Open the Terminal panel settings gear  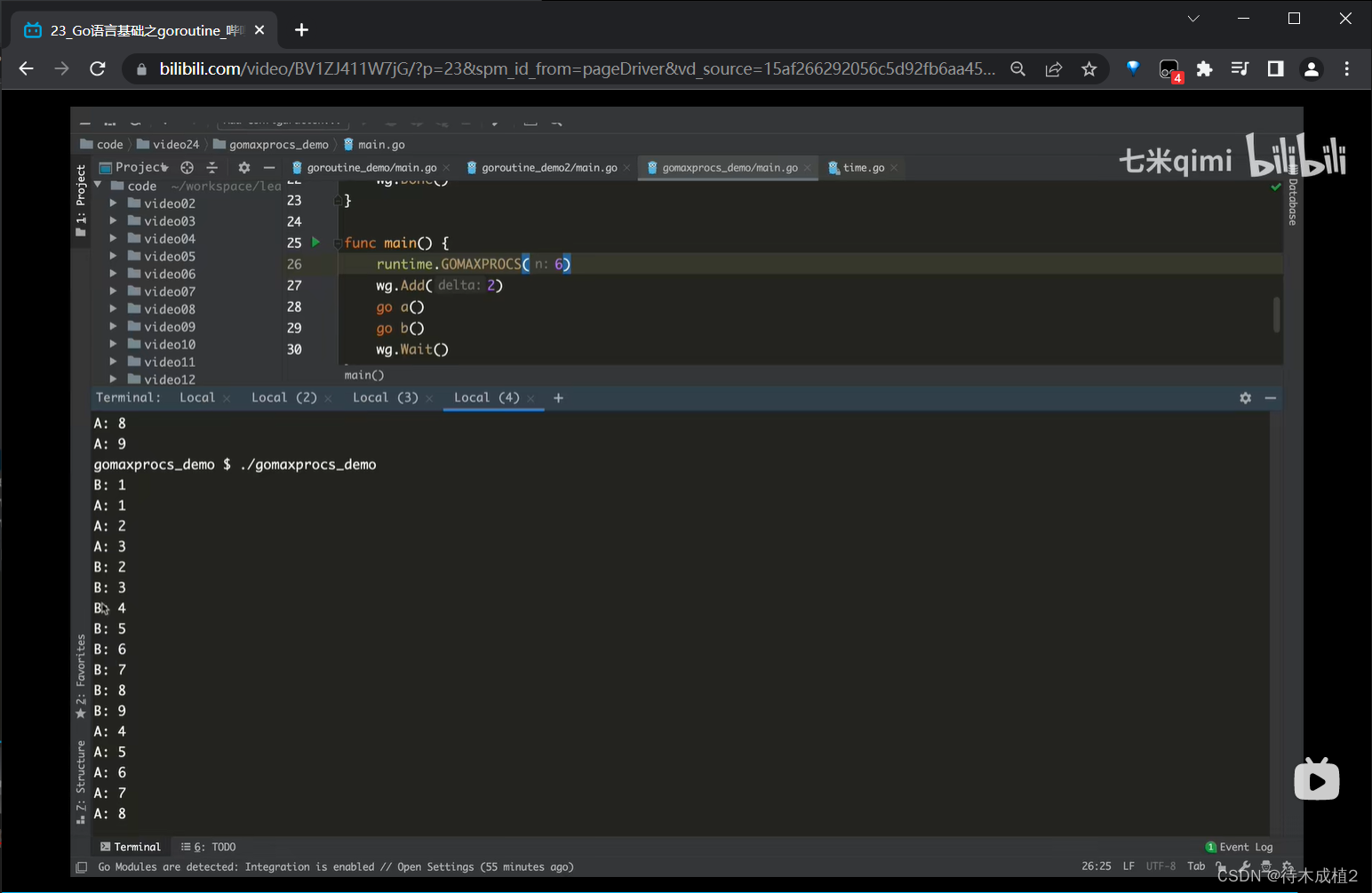1245,398
